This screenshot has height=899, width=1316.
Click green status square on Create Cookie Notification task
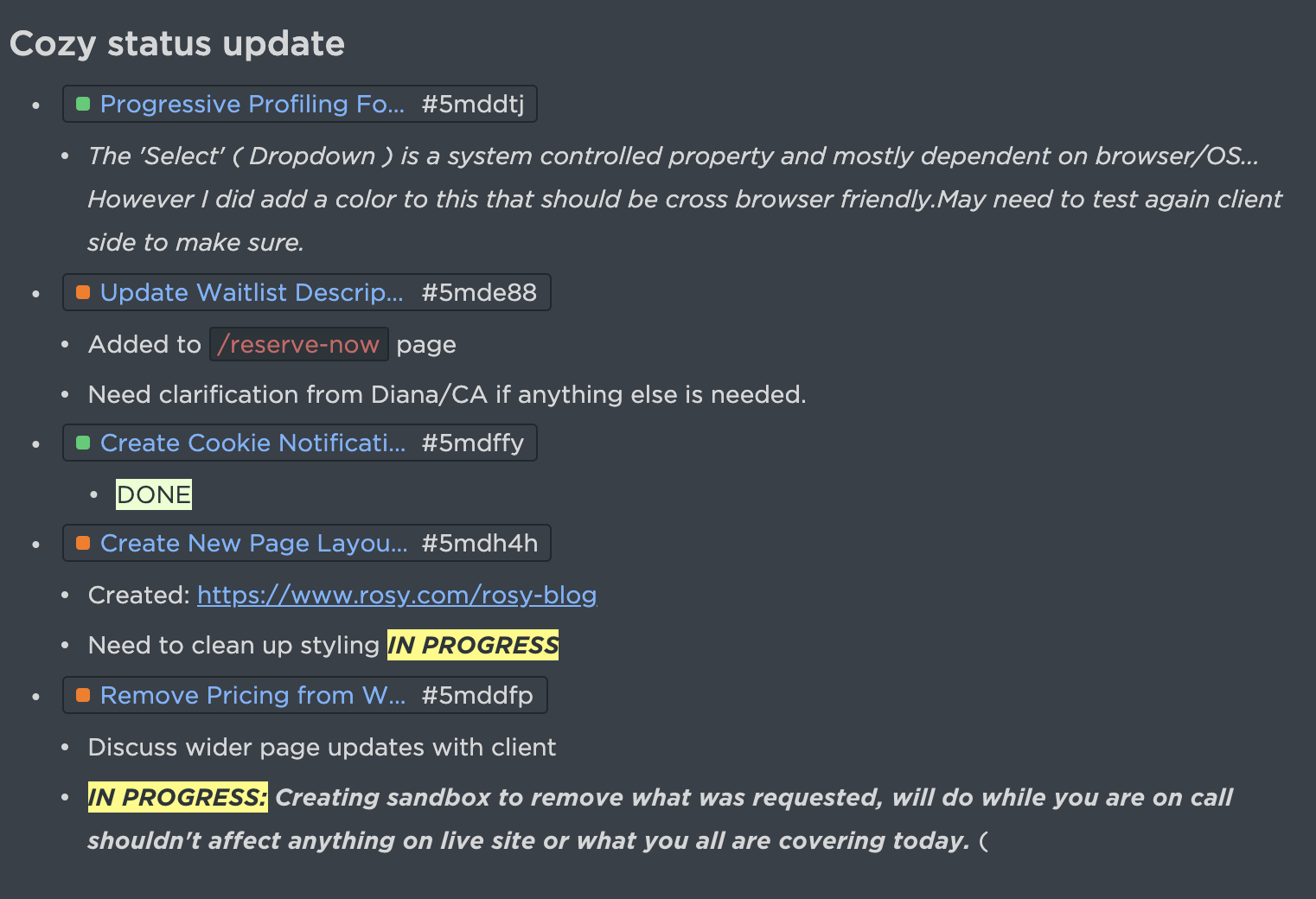(x=83, y=443)
